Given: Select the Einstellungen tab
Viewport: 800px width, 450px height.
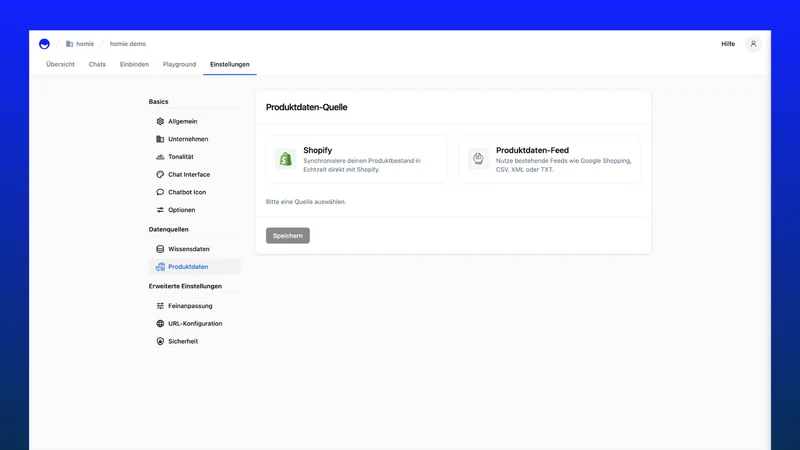Looking at the screenshot, I should click(230, 64).
